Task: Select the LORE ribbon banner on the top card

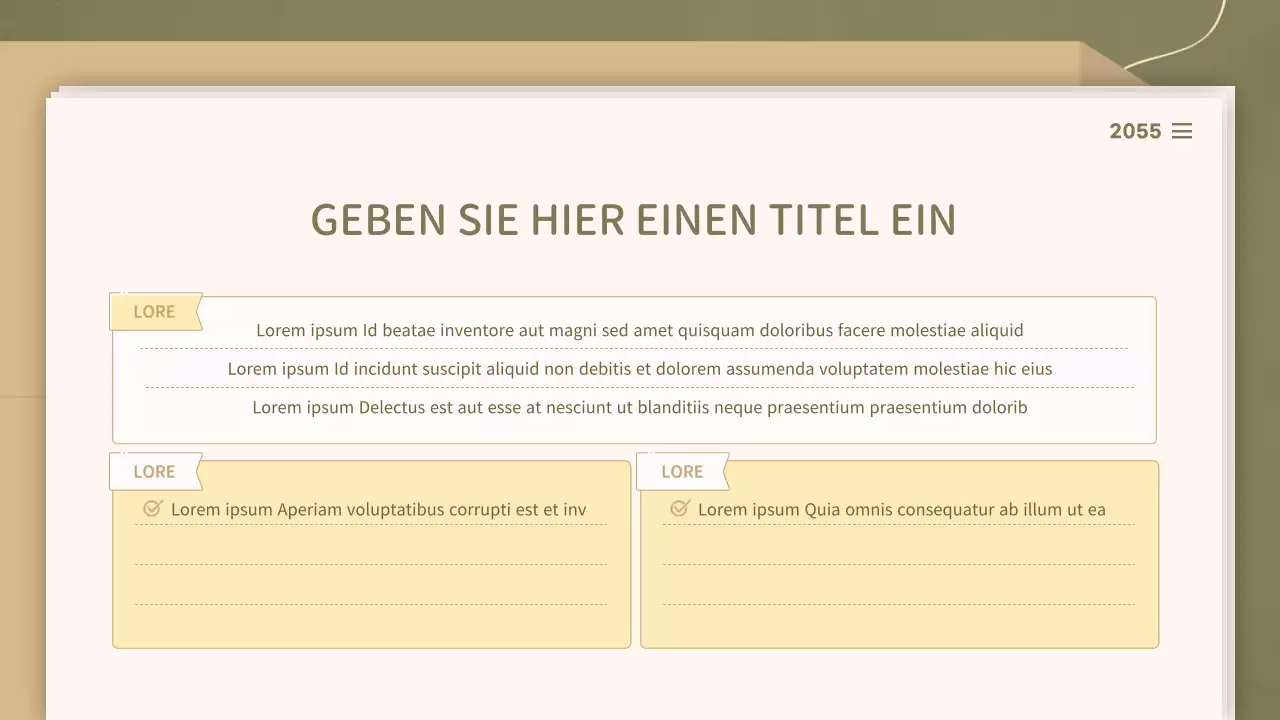Action: [155, 311]
